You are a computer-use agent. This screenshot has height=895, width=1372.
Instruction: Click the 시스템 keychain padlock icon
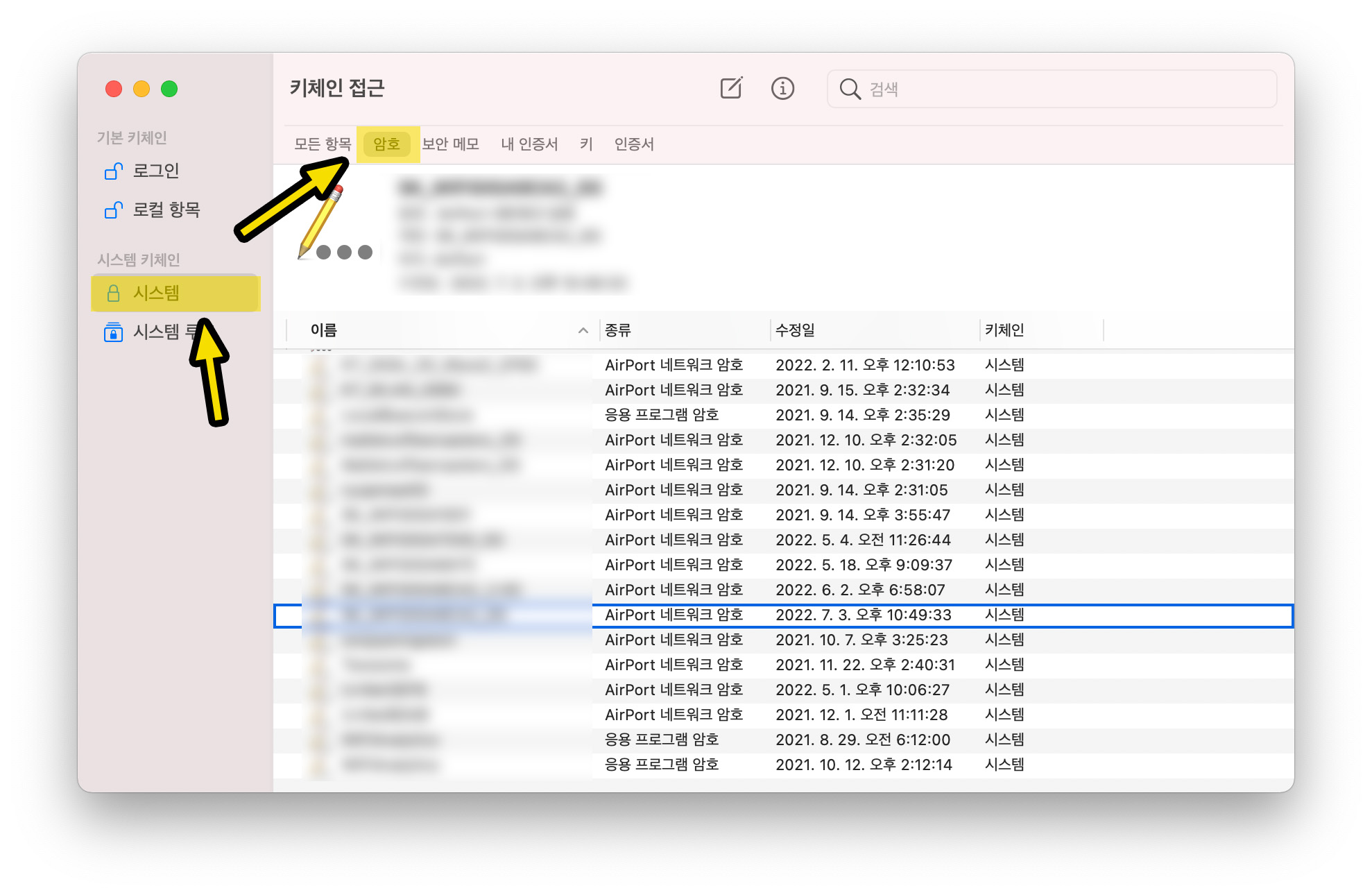pos(113,293)
